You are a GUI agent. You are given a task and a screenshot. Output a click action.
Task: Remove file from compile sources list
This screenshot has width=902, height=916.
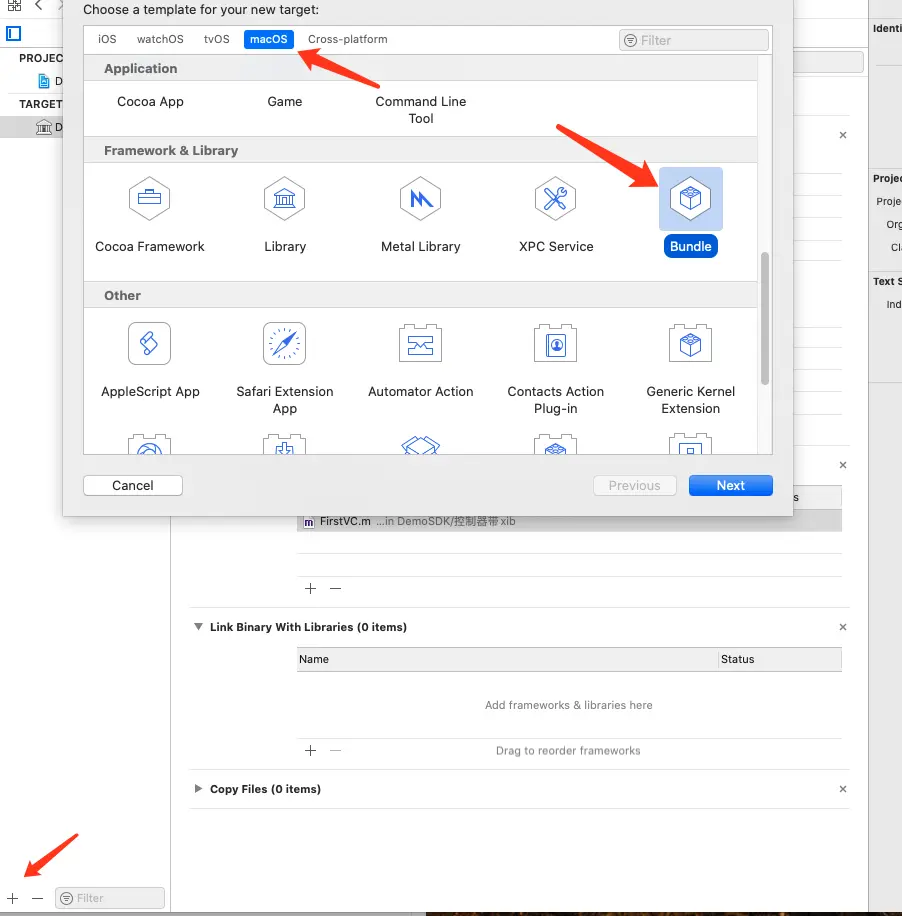(335, 588)
